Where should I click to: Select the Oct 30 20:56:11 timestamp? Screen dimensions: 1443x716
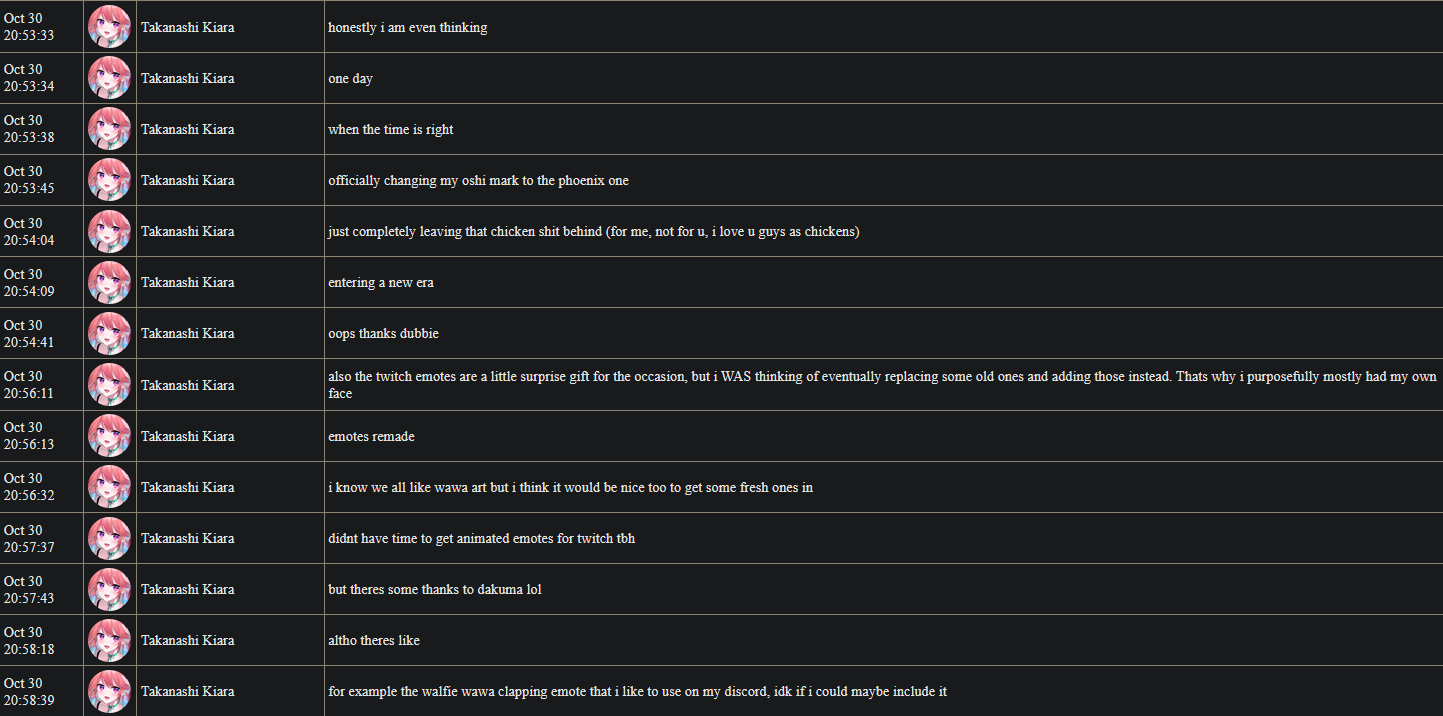pyautogui.click(x=29, y=385)
